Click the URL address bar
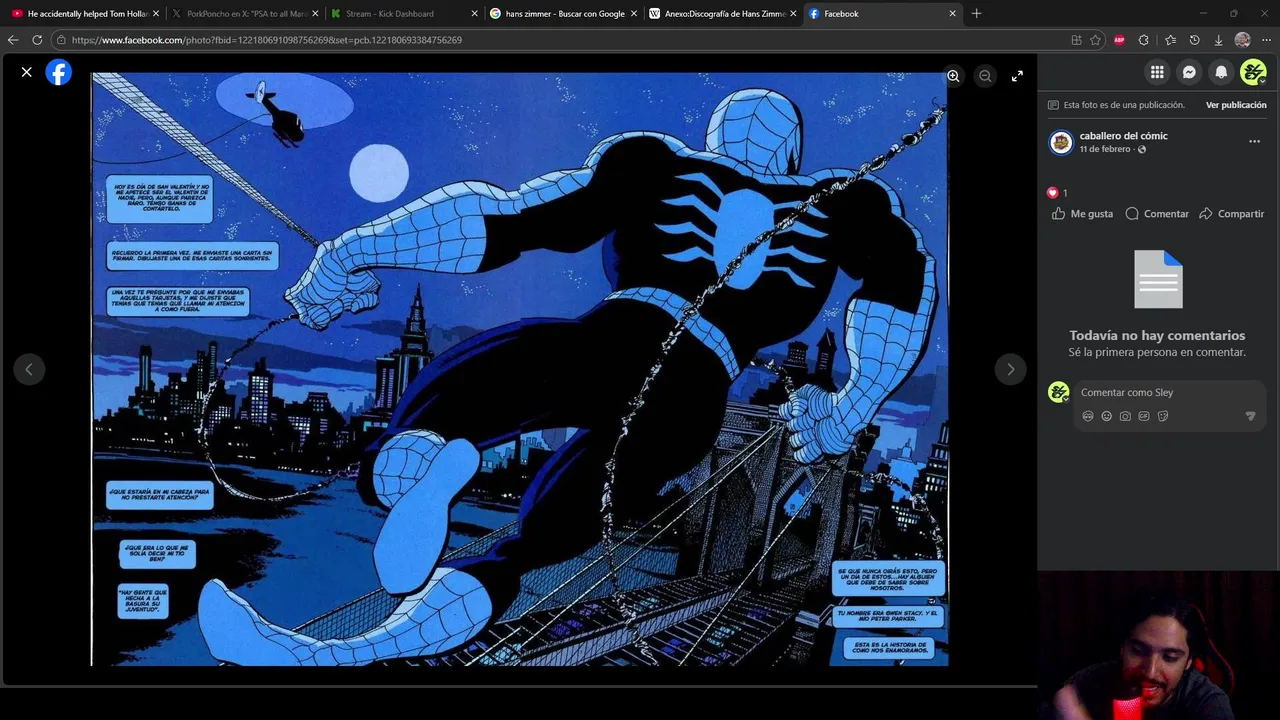The width and height of the screenshot is (1280, 720). (560, 40)
